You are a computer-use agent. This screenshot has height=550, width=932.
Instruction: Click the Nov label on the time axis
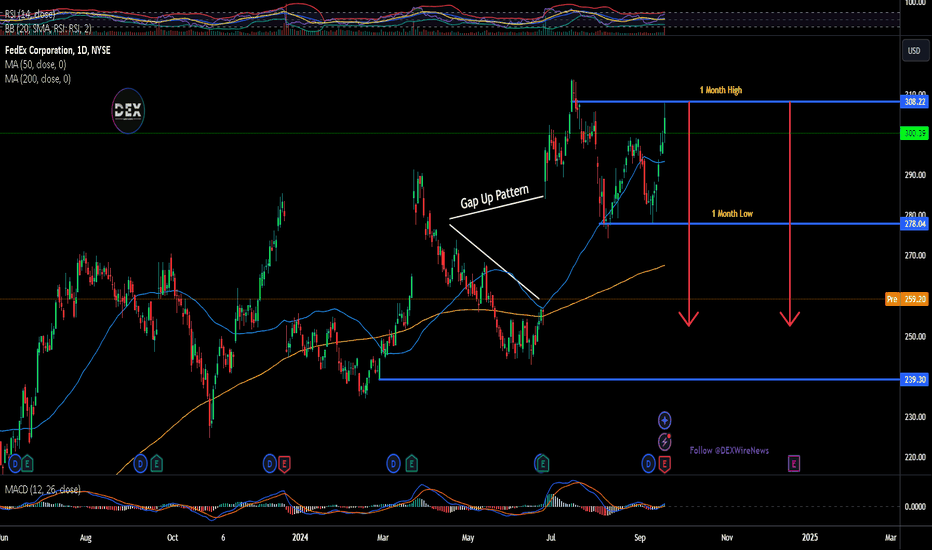tap(727, 538)
